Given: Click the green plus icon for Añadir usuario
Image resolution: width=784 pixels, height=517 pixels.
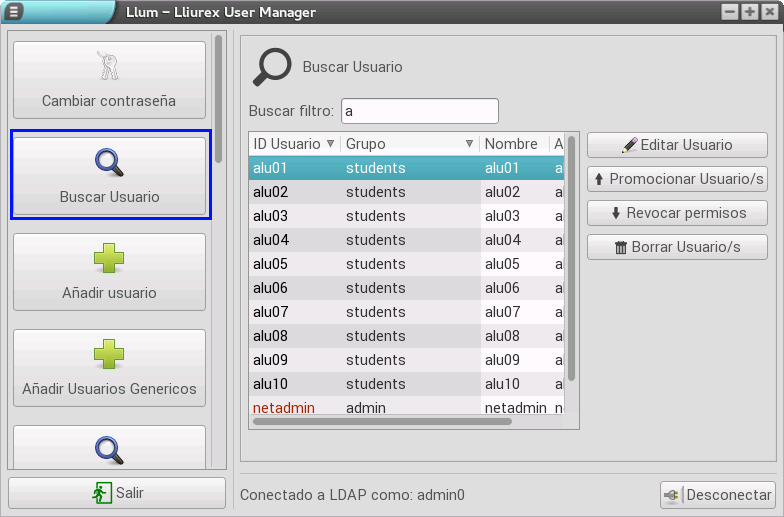Looking at the screenshot, I should coord(108,258).
